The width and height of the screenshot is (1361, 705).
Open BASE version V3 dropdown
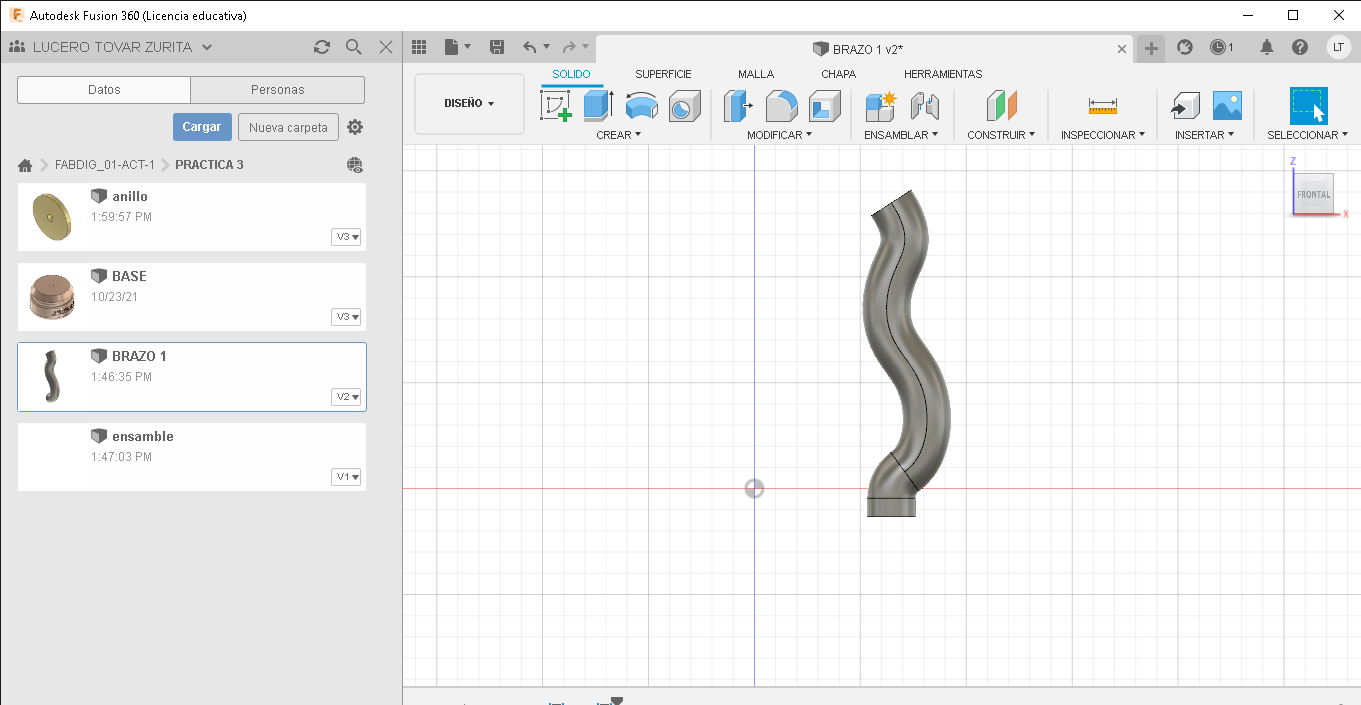point(346,317)
